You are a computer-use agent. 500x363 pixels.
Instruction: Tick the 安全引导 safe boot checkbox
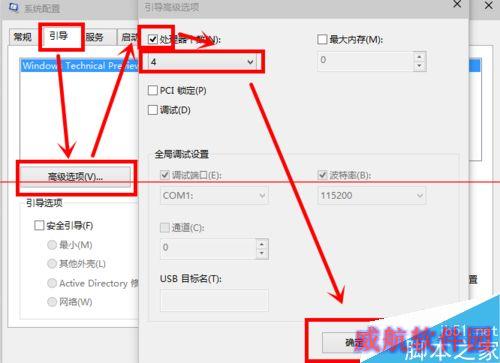(x=39, y=225)
